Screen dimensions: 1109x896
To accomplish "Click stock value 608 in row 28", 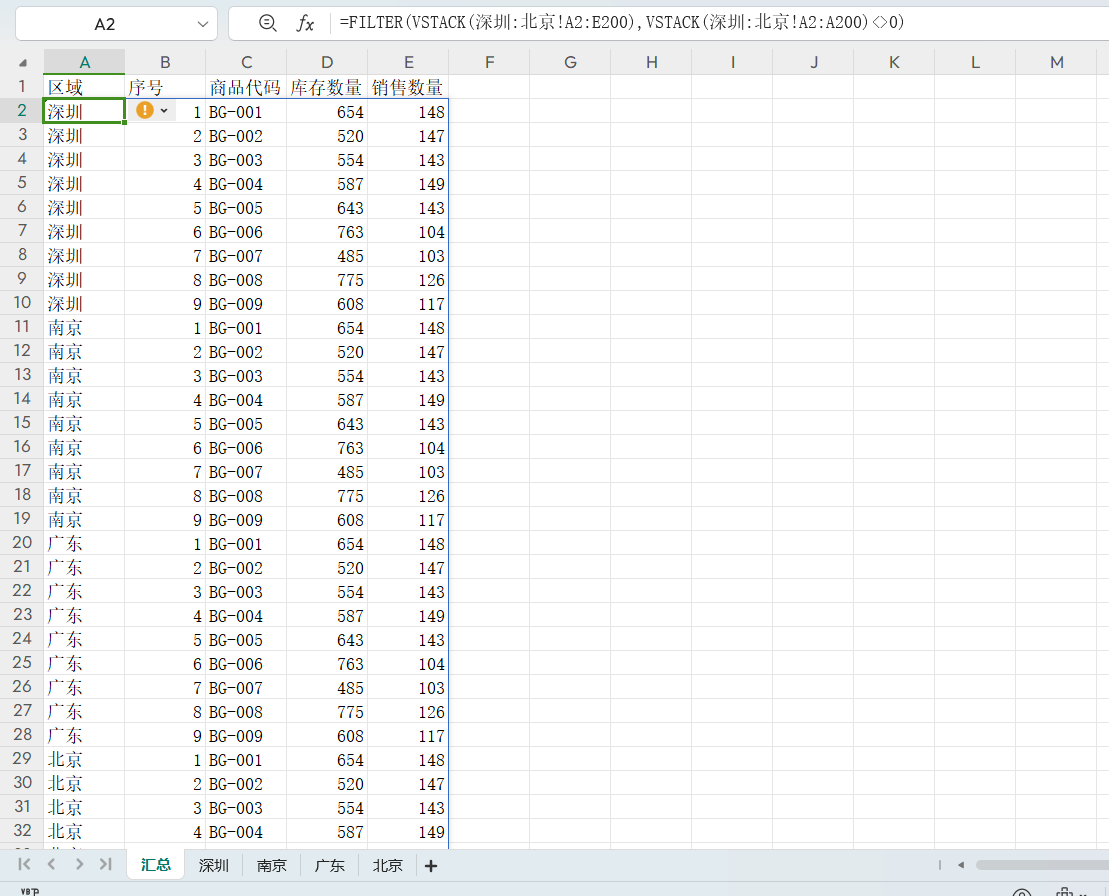I will 327,736.
